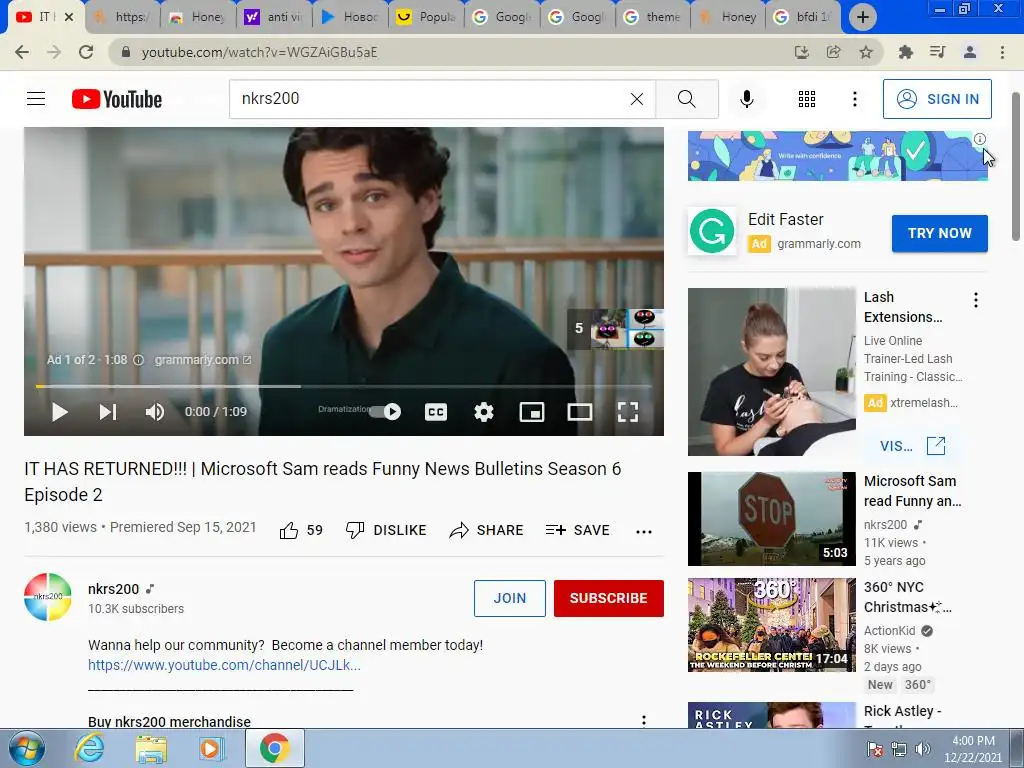Go to the YouTube logo home

coord(117,99)
